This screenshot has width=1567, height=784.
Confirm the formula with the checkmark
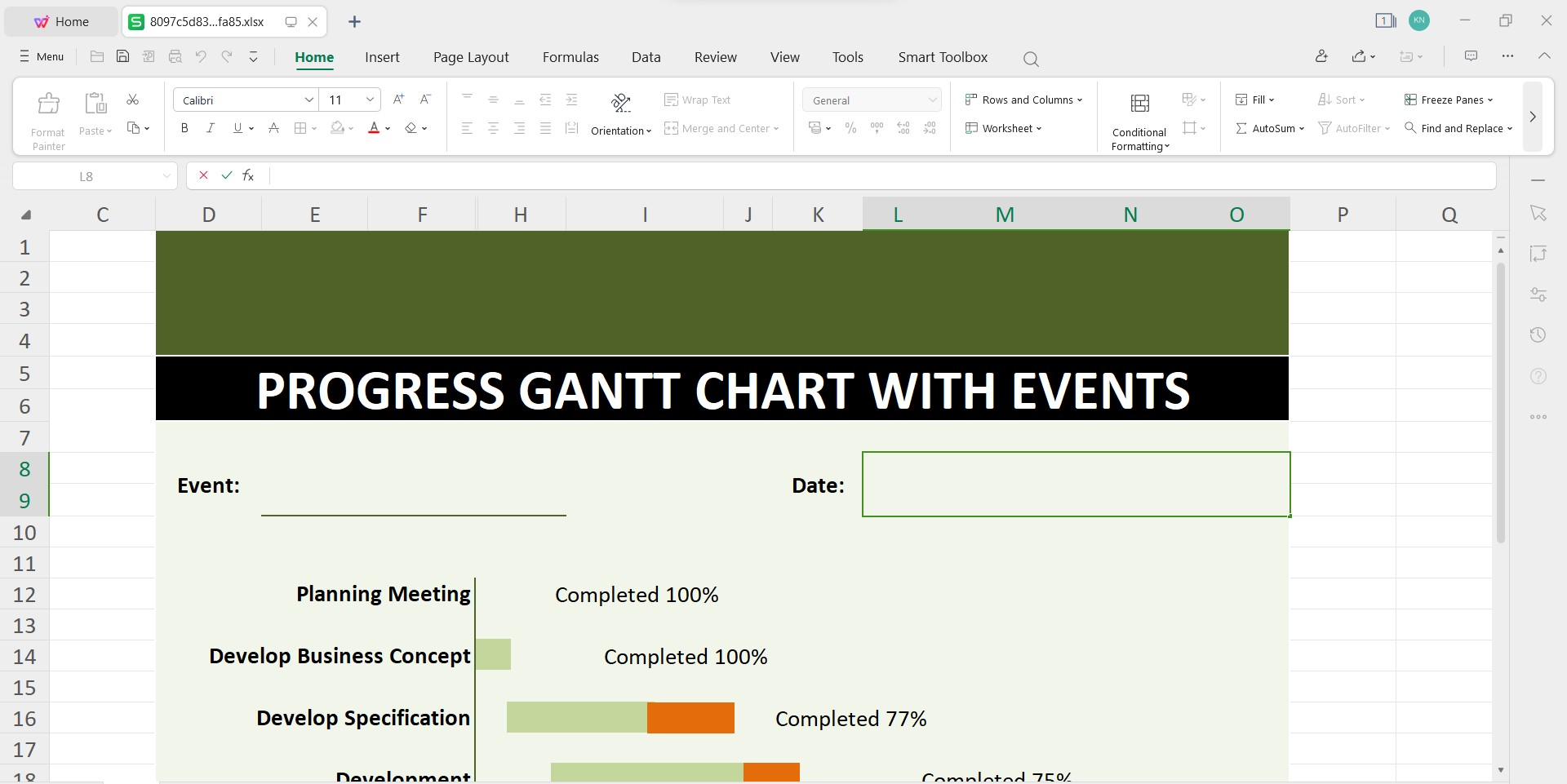pos(226,175)
